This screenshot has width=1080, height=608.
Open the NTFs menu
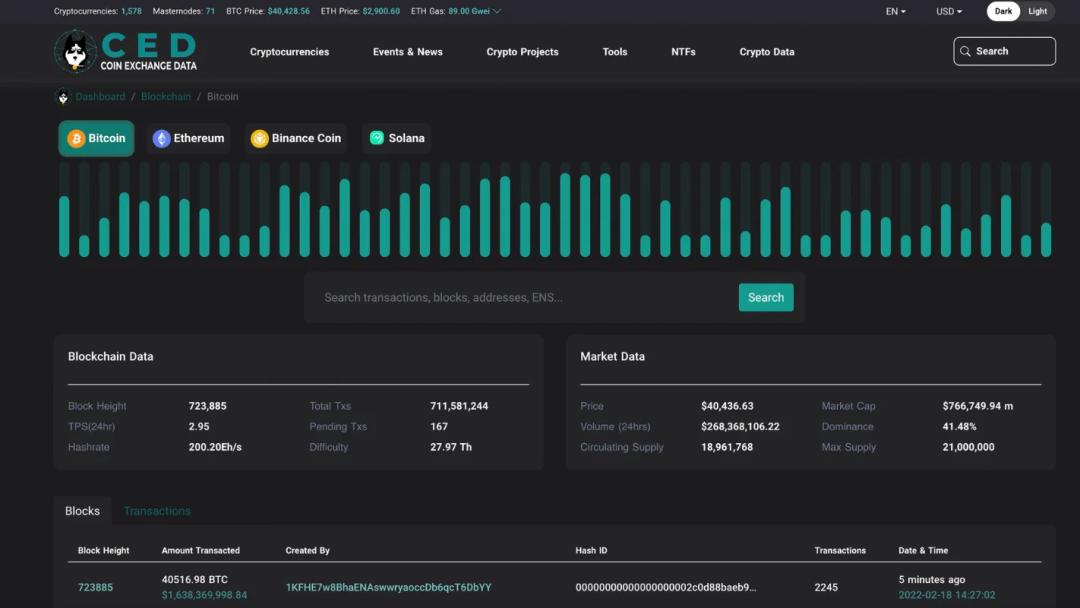pos(683,52)
